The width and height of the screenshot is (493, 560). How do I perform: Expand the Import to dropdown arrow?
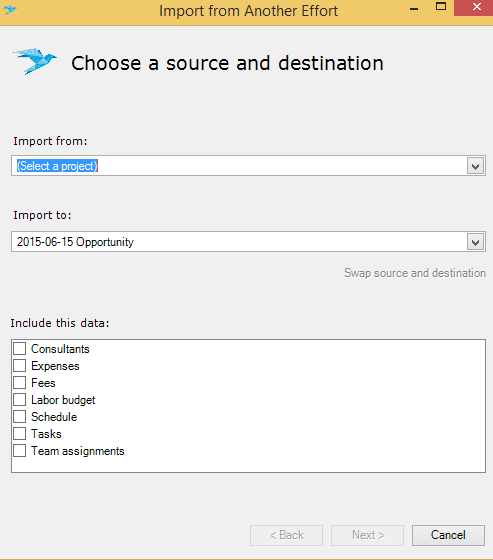475,242
